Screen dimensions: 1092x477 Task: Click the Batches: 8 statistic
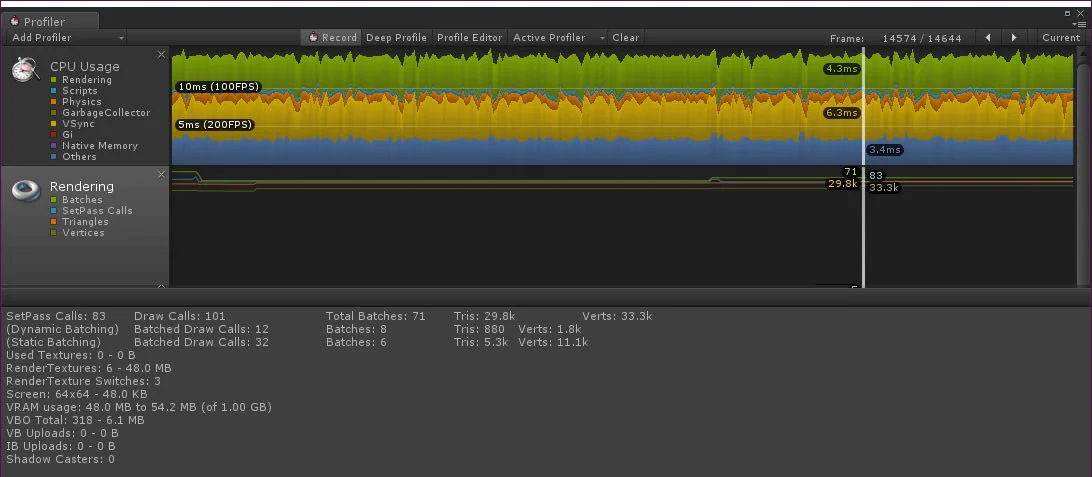(x=356, y=329)
